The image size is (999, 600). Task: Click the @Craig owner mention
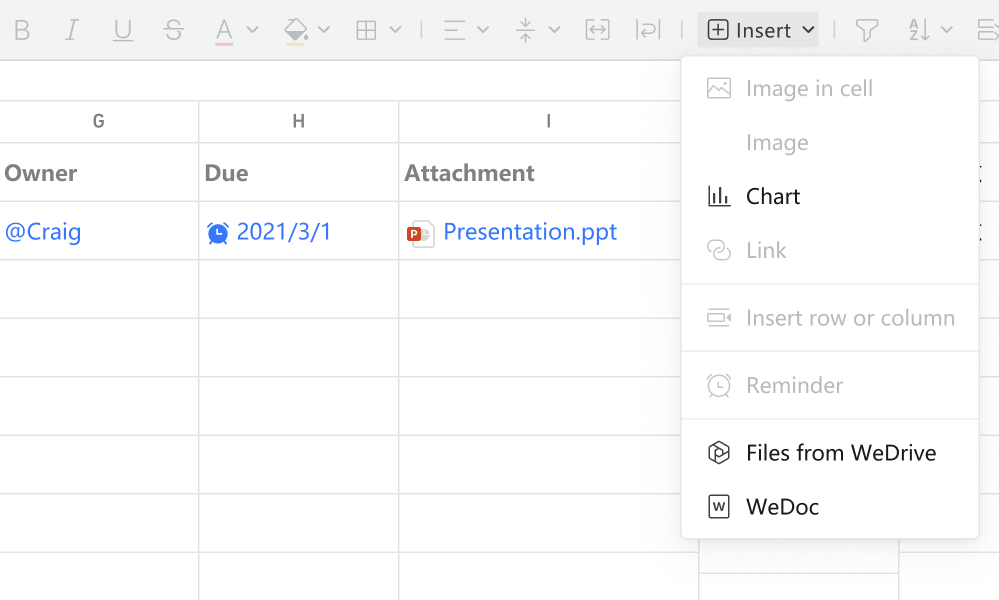click(x=43, y=232)
